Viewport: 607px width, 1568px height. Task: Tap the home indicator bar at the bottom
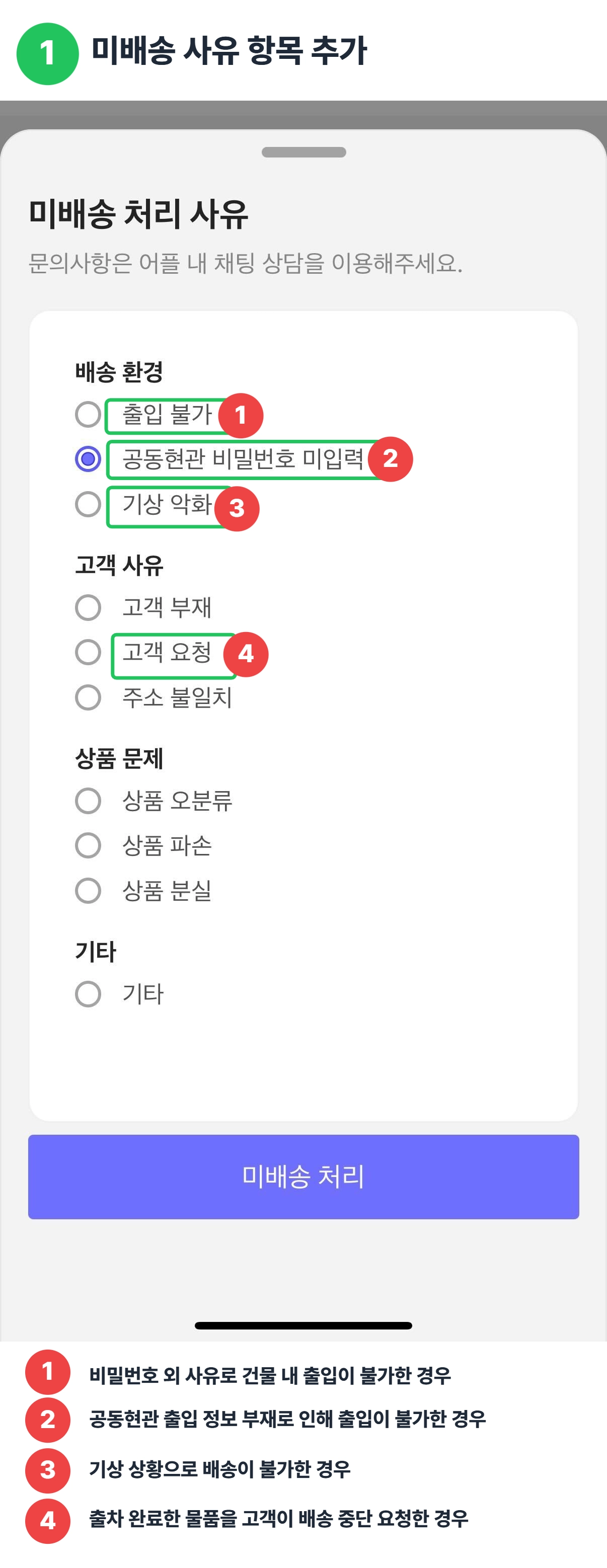pos(303,1326)
